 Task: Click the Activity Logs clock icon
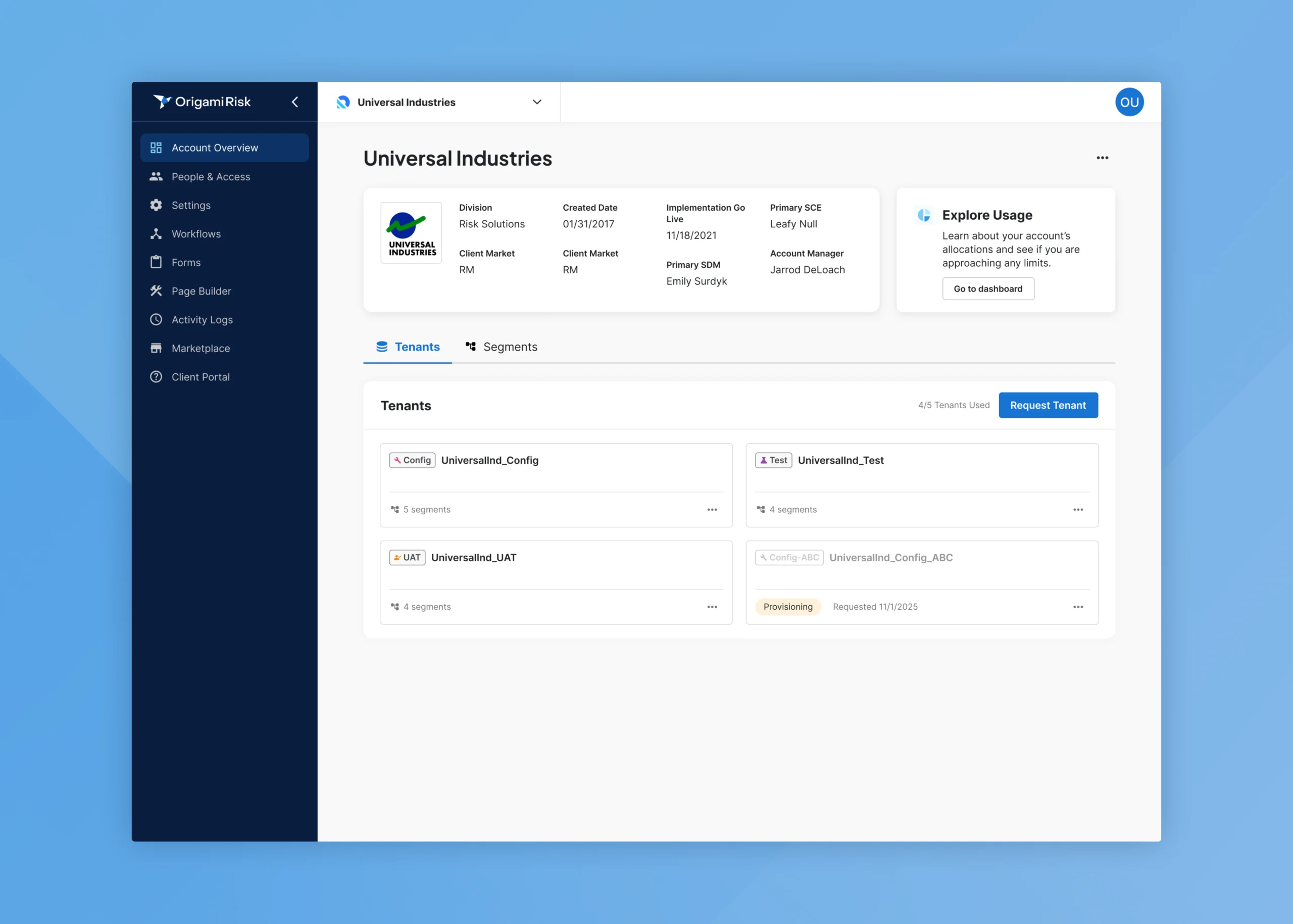(x=156, y=320)
